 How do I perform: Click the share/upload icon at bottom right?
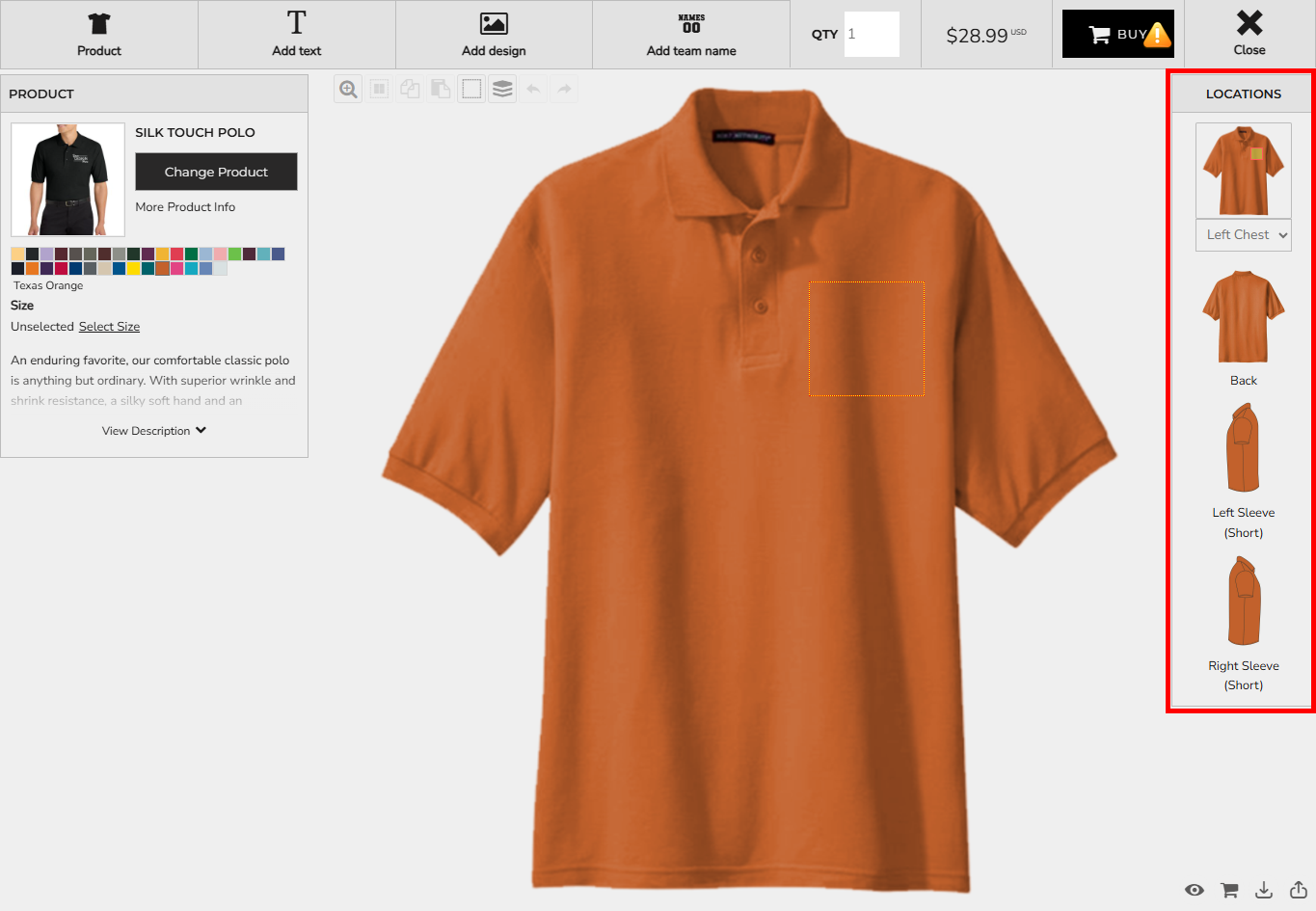pyautogui.click(x=1299, y=890)
